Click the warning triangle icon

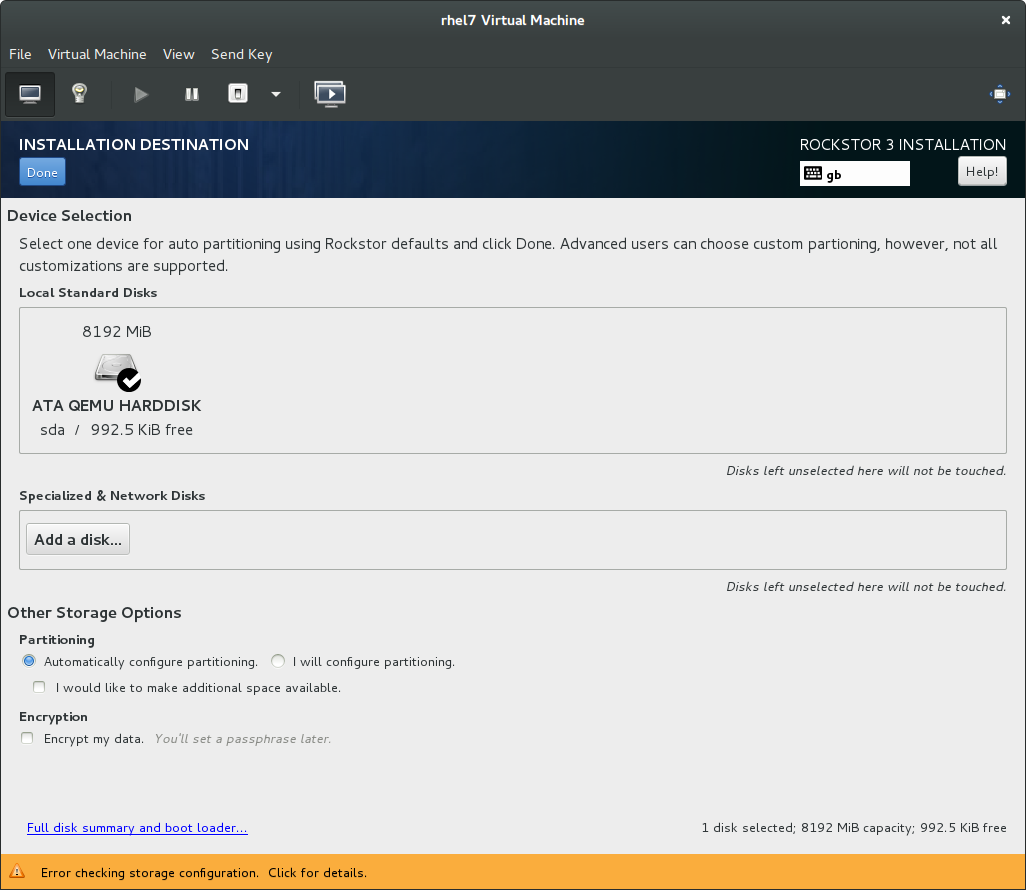[x=18, y=872]
